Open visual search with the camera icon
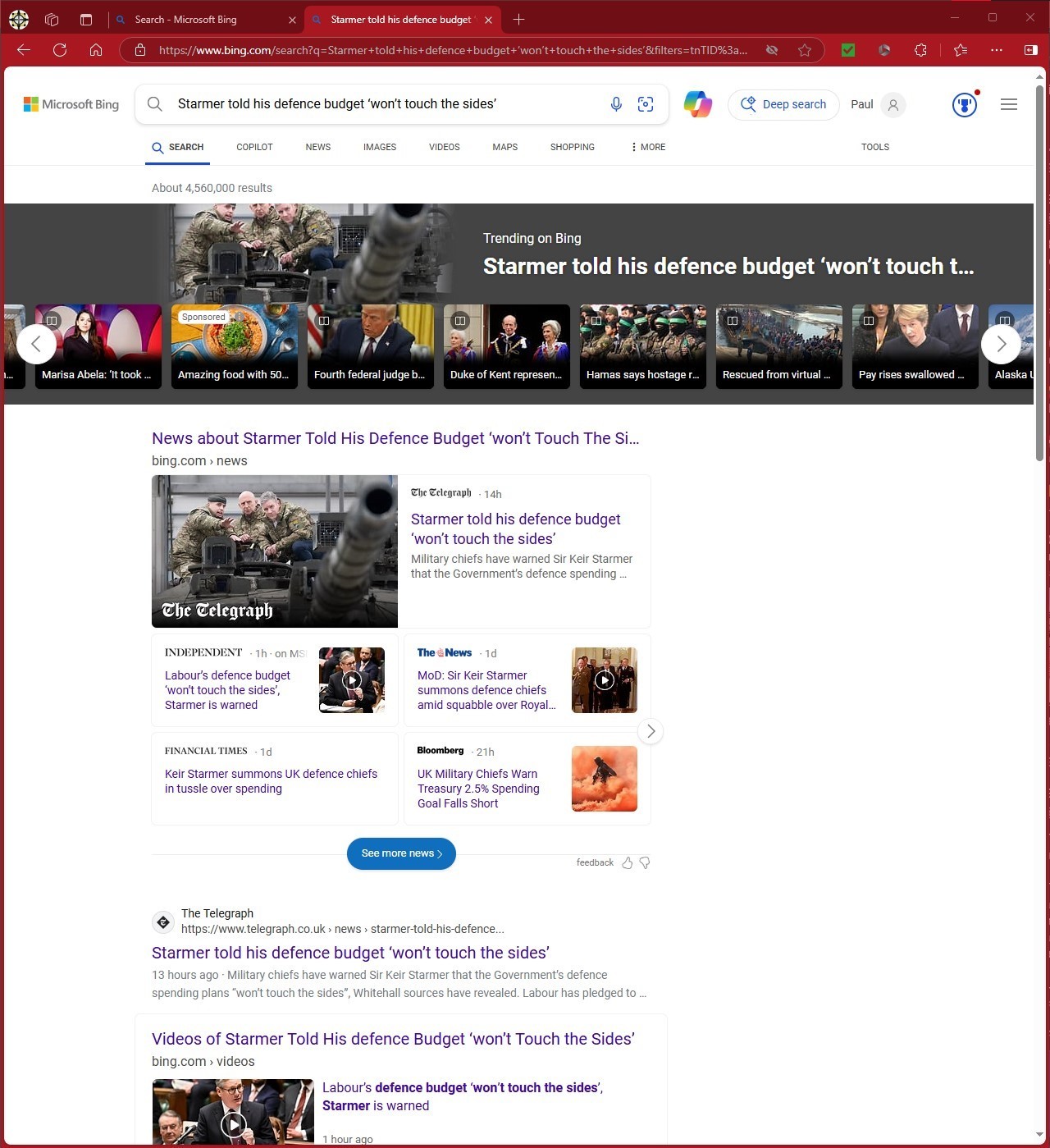 [646, 104]
